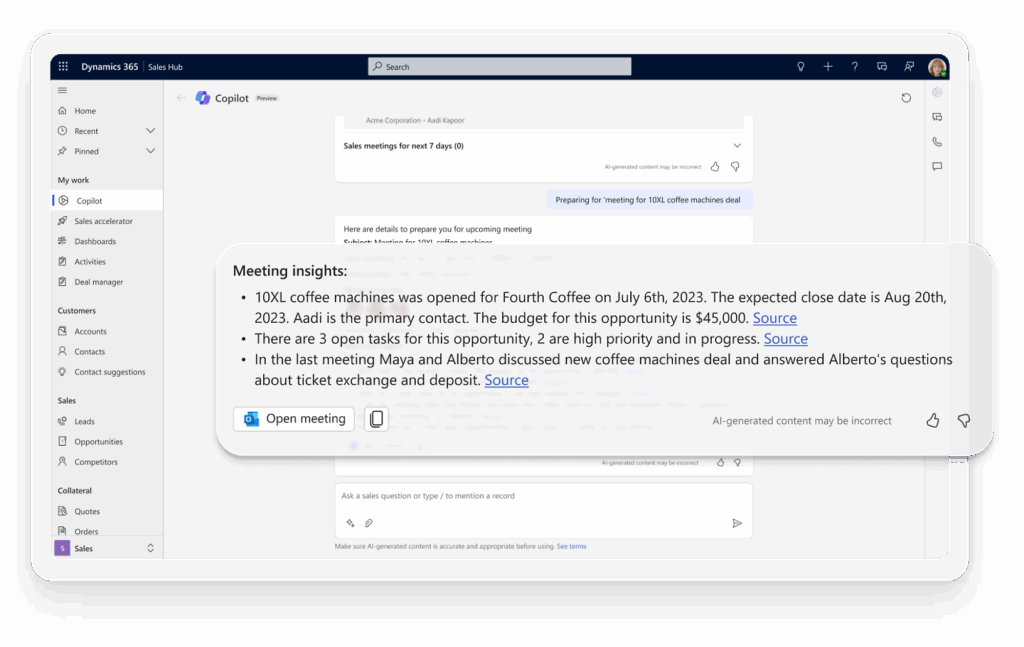Click the Open meeting button
Viewport: 1024px width, 647px height.
click(x=294, y=419)
